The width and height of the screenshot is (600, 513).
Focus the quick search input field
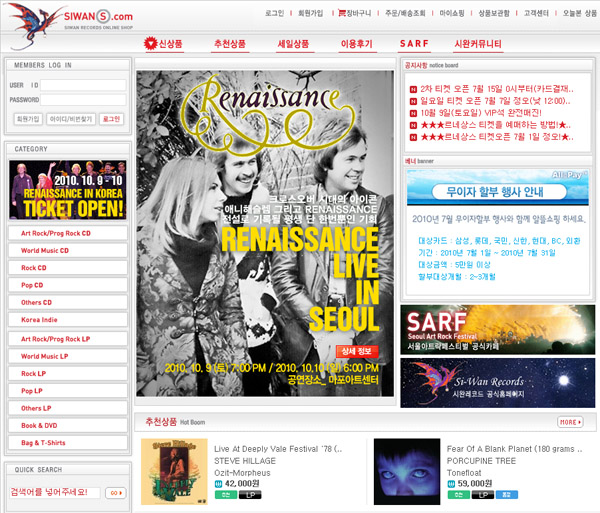click(55, 492)
